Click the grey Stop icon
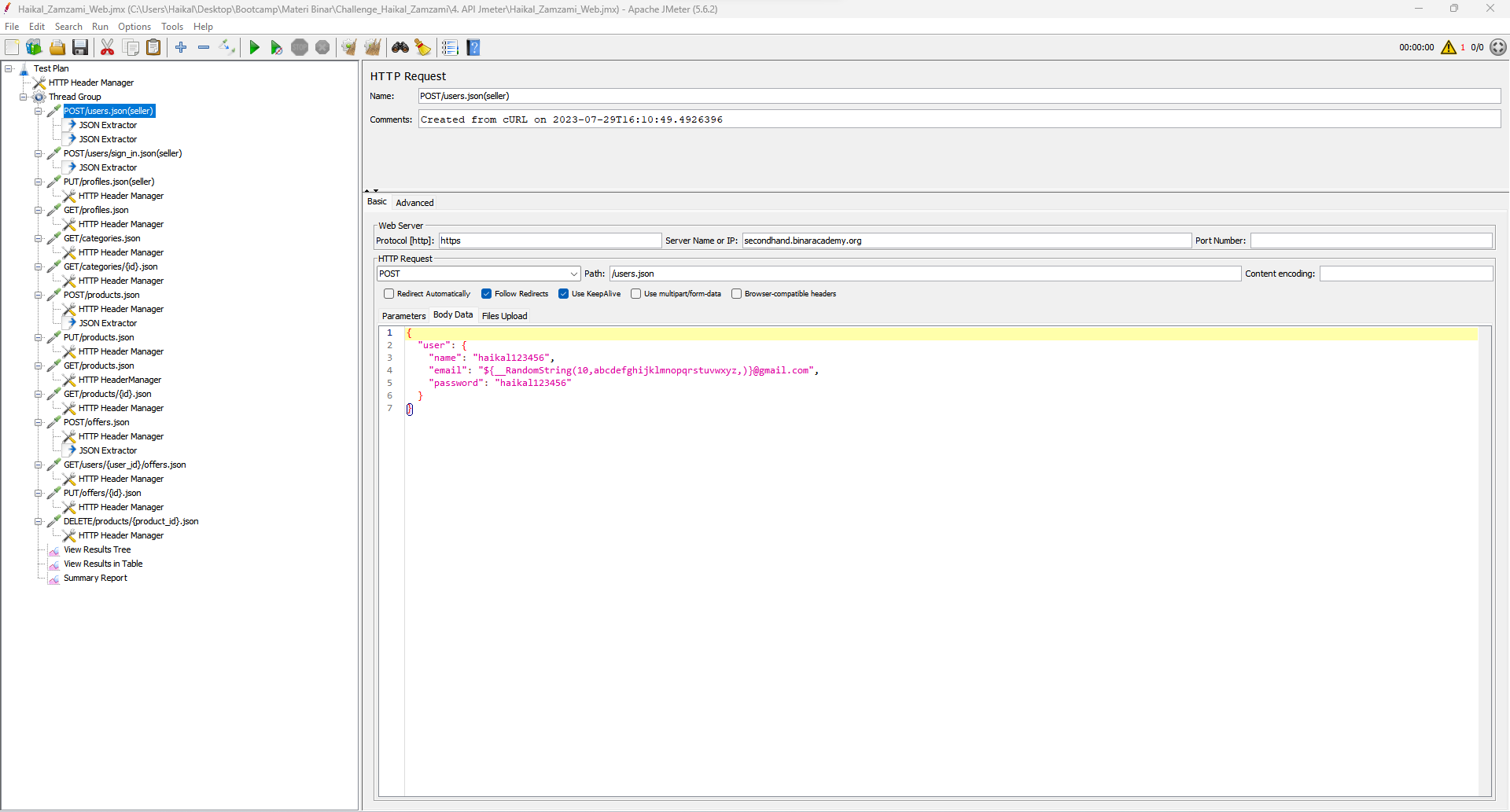Image resolution: width=1510 pixels, height=812 pixels. point(300,48)
